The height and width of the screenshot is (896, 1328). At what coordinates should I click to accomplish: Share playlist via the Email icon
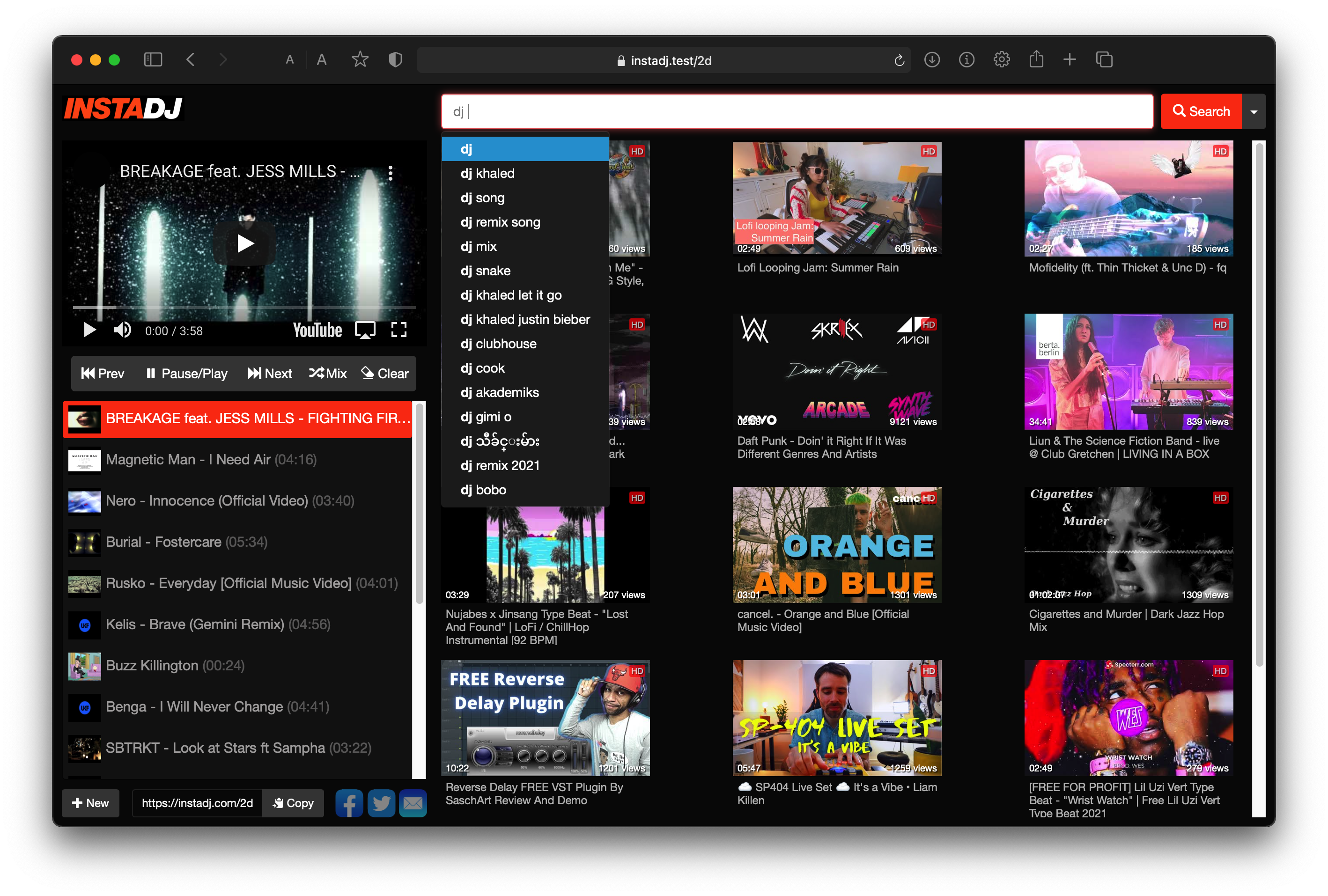pos(413,803)
